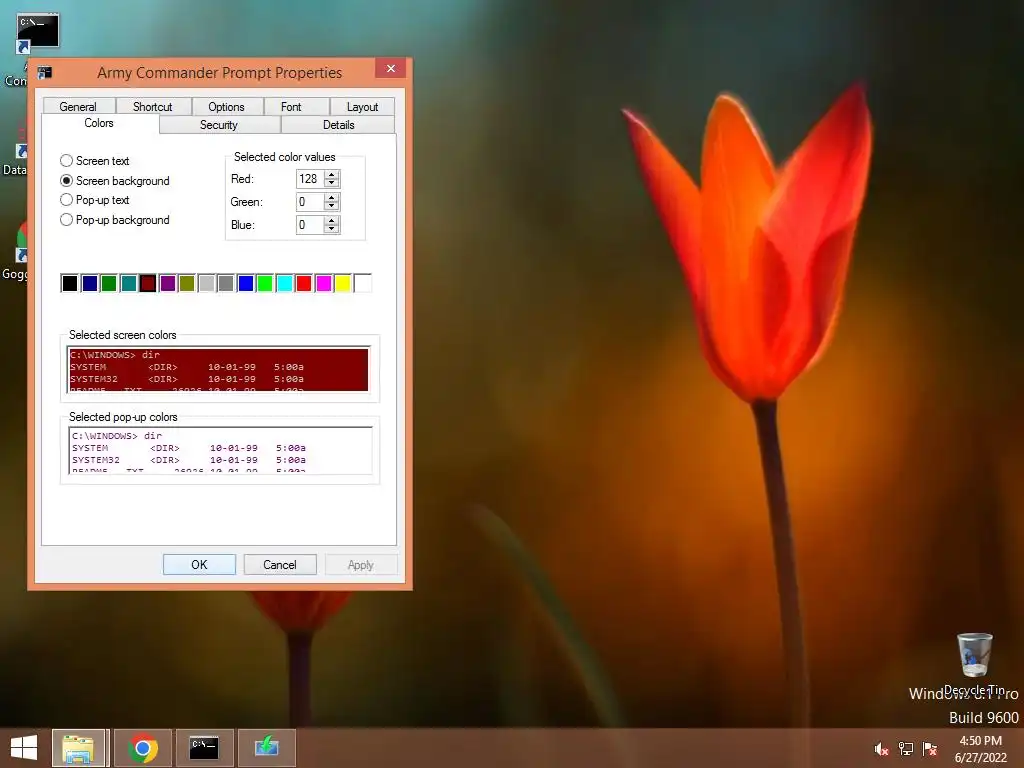
Task: Open Command Prompt from the taskbar
Action: click(204, 748)
